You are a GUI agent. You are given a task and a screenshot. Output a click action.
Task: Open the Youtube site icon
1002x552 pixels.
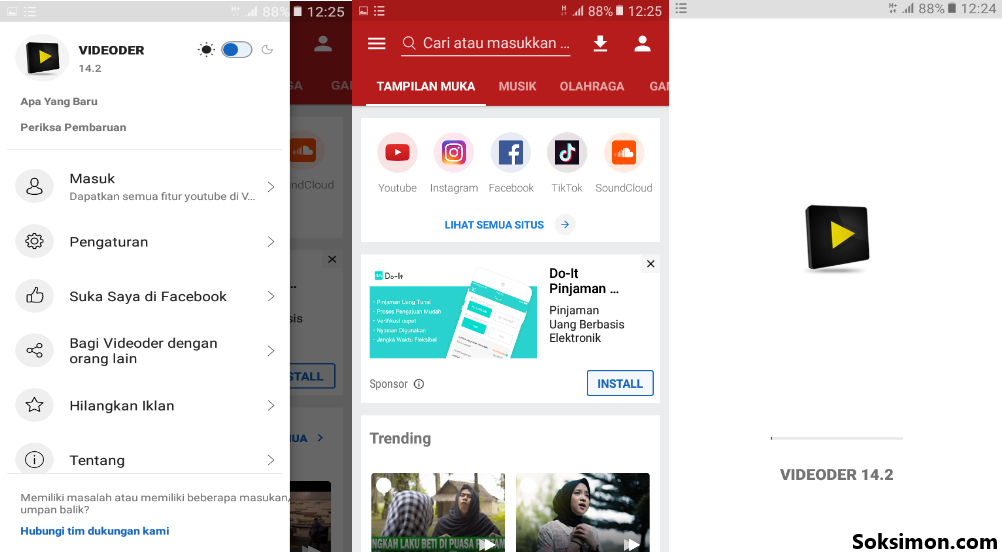click(x=397, y=152)
